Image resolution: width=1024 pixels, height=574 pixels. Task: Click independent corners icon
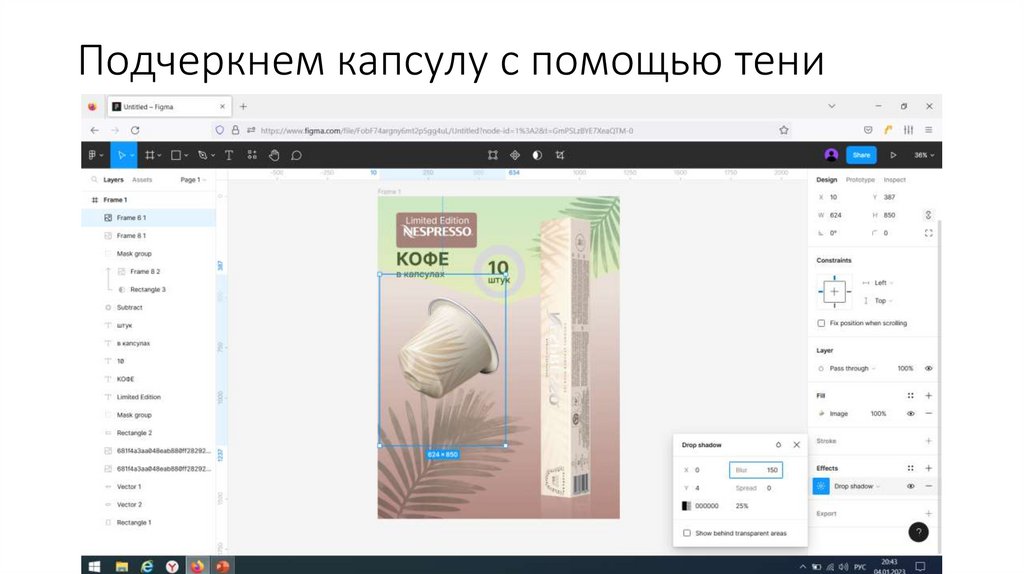[x=928, y=233]
